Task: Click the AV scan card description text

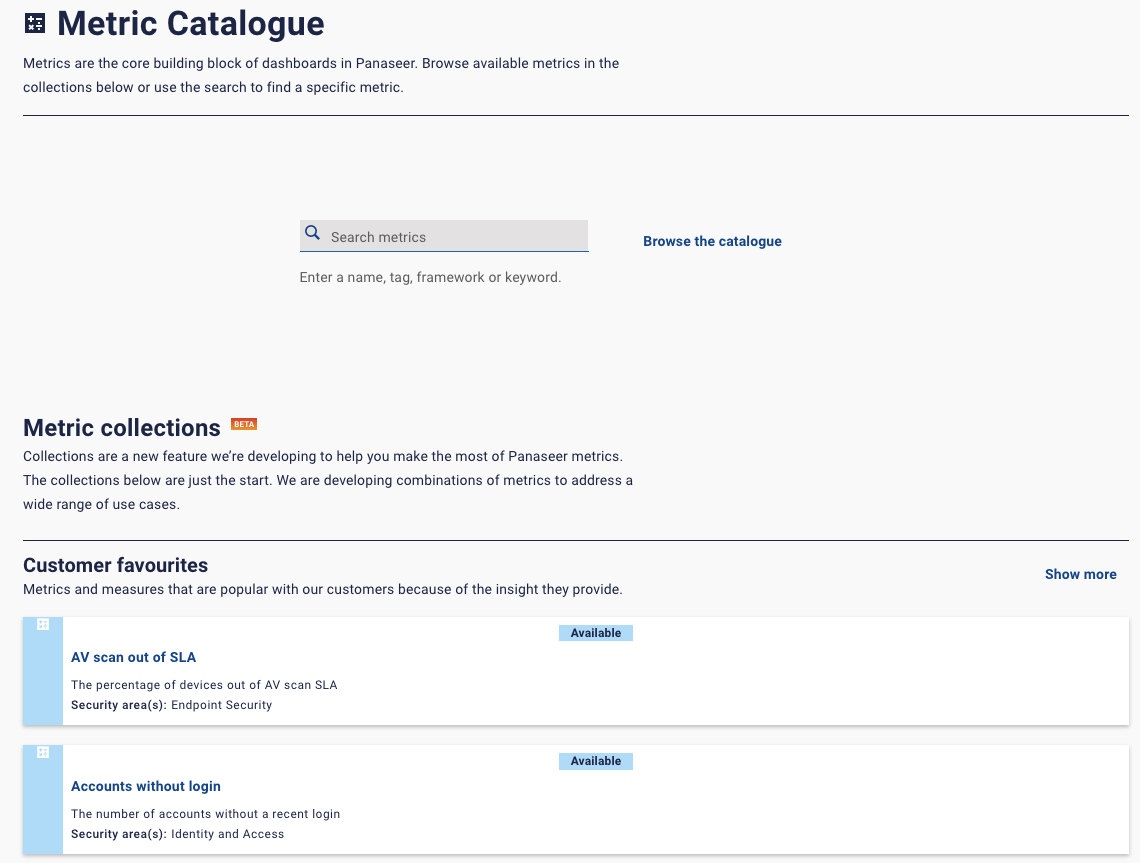Action: click(204, 685)
